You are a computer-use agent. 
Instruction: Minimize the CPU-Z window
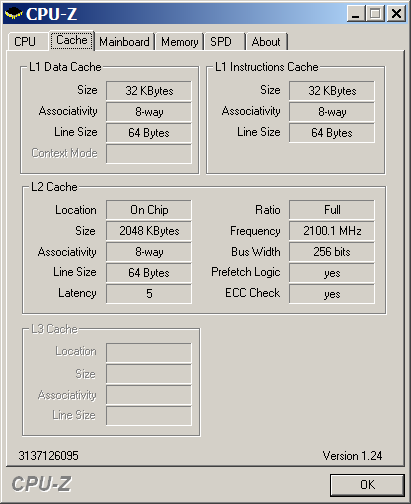tap(356, 14)
